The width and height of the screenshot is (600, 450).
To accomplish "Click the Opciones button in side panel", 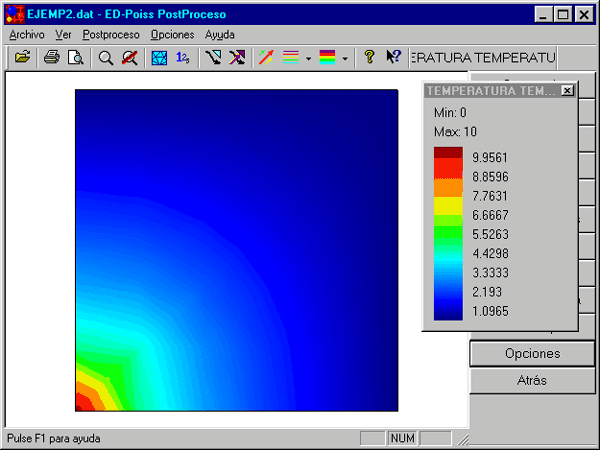I will tap(532, 354).
